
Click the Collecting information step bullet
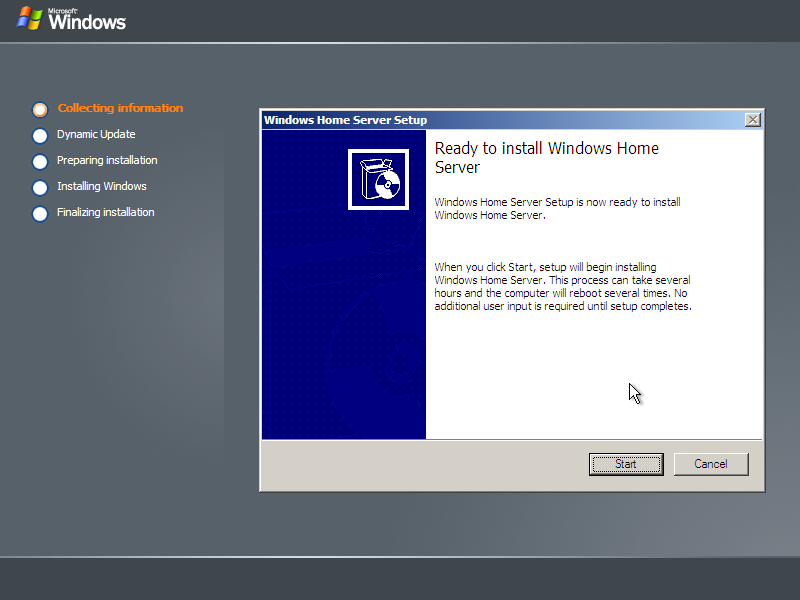[40, 109]
